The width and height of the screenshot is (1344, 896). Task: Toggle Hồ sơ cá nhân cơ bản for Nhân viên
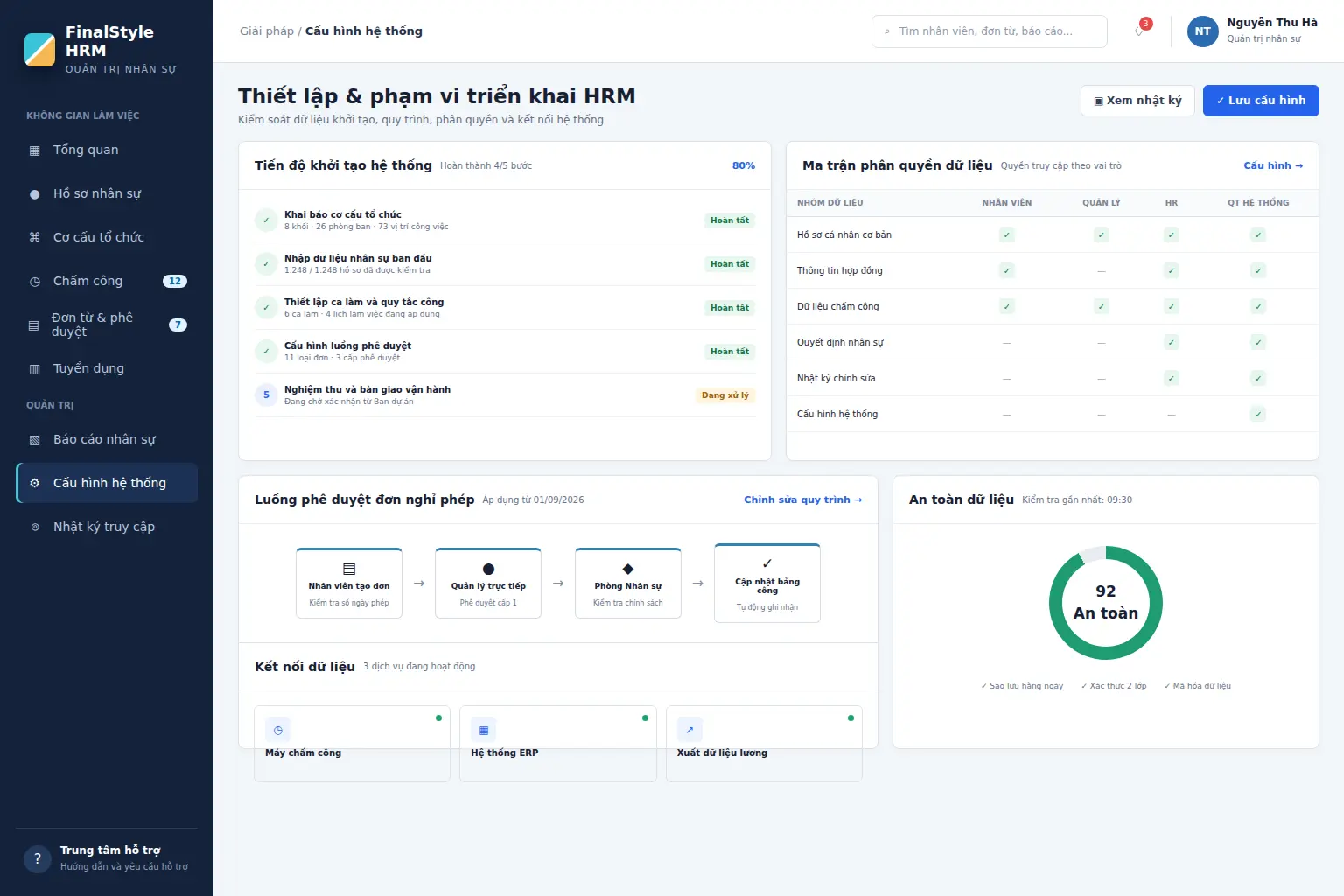(1007, 234)
